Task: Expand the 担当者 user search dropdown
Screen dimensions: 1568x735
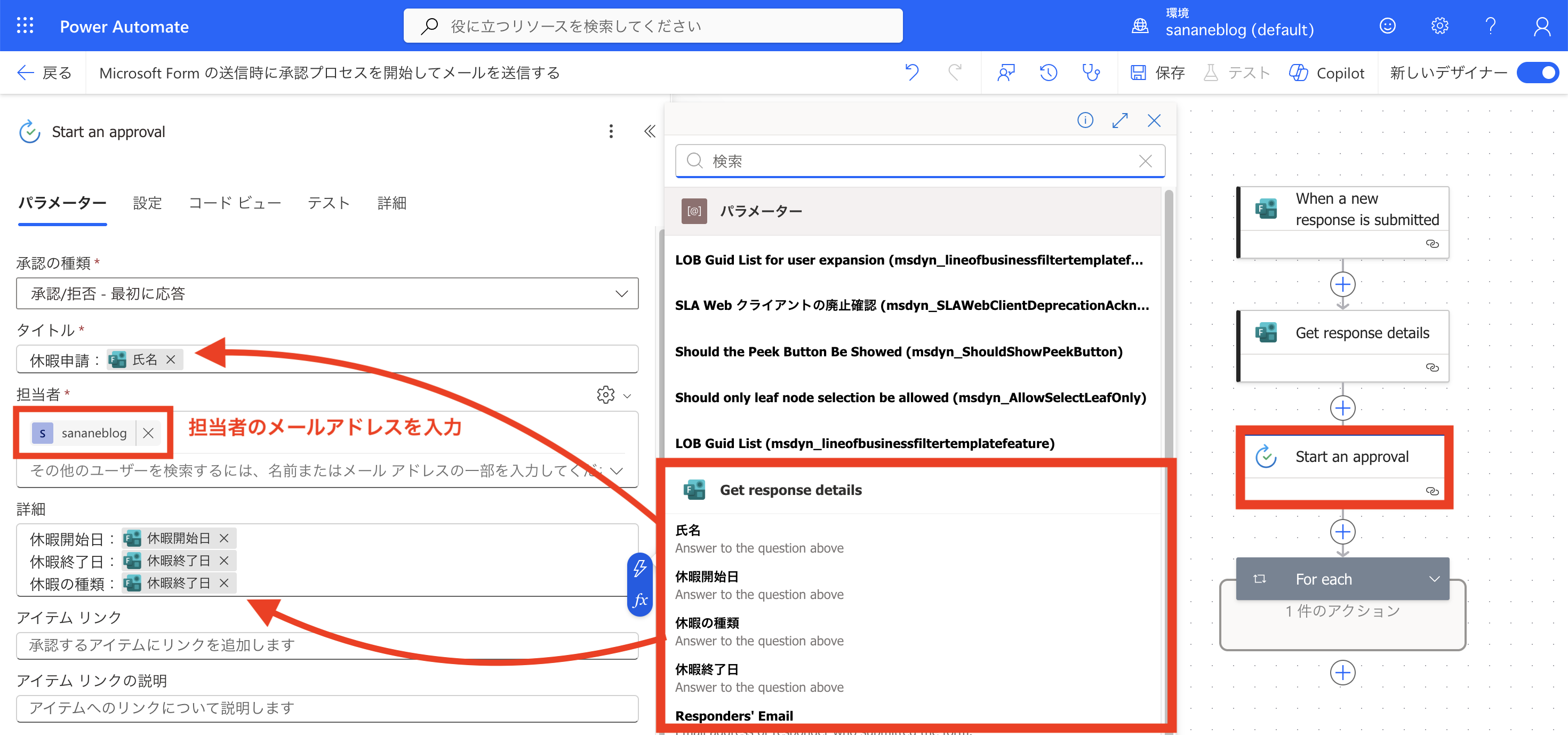Action: [616, 471]
